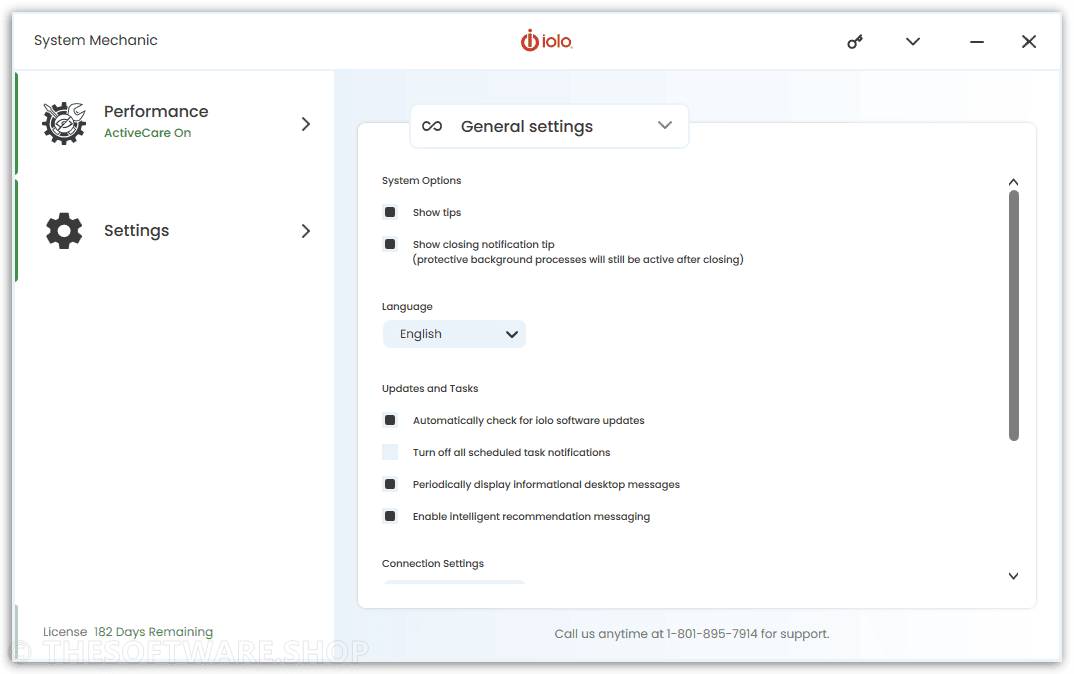
Task: Open the Performance section
Action: (x=176, y=123)
